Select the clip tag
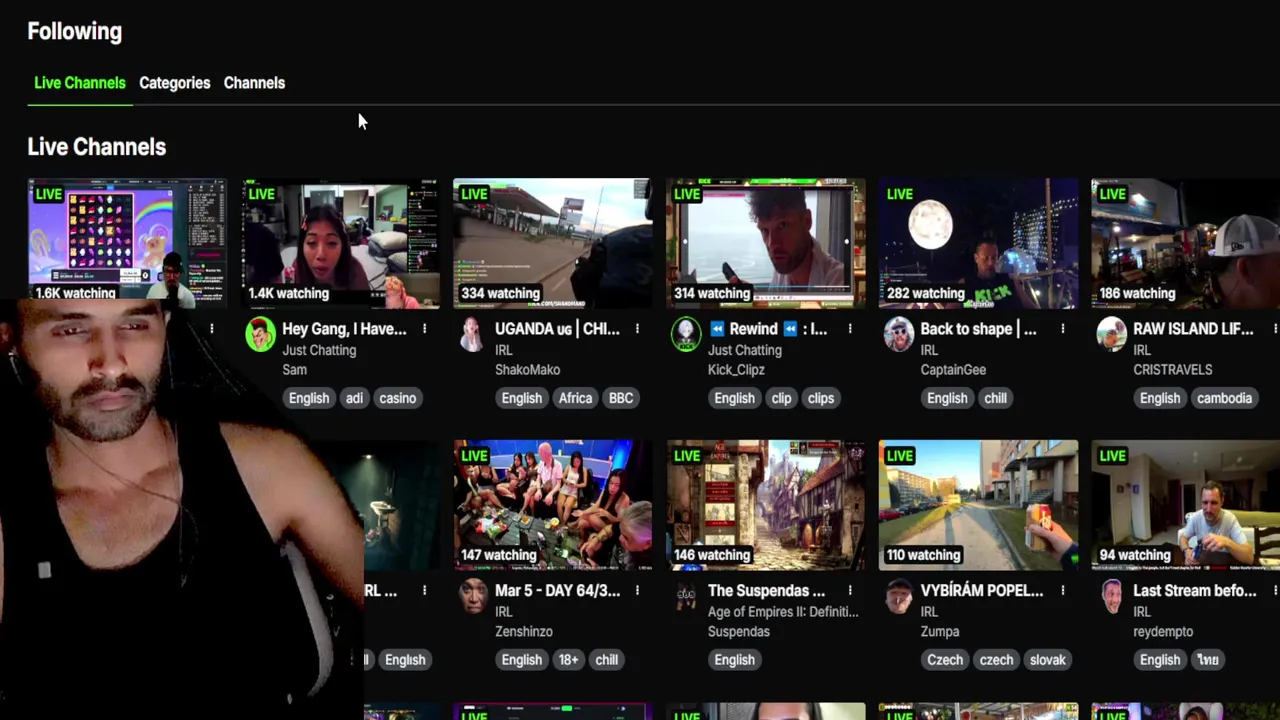Screen dimensions: 1280x720 [x=781, y=398]
